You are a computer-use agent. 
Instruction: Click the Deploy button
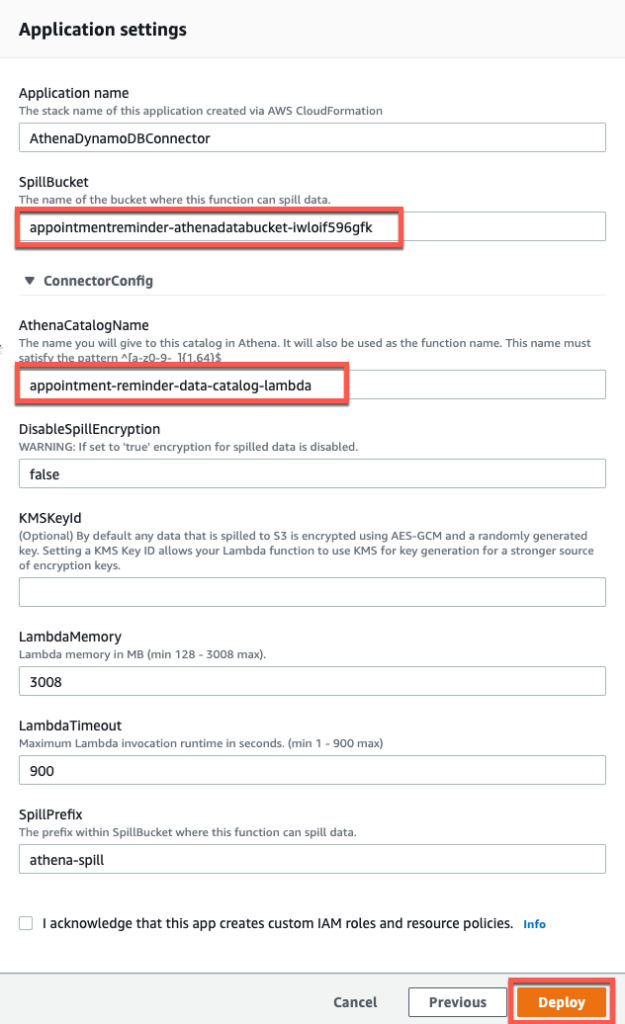click(560, 1001)
